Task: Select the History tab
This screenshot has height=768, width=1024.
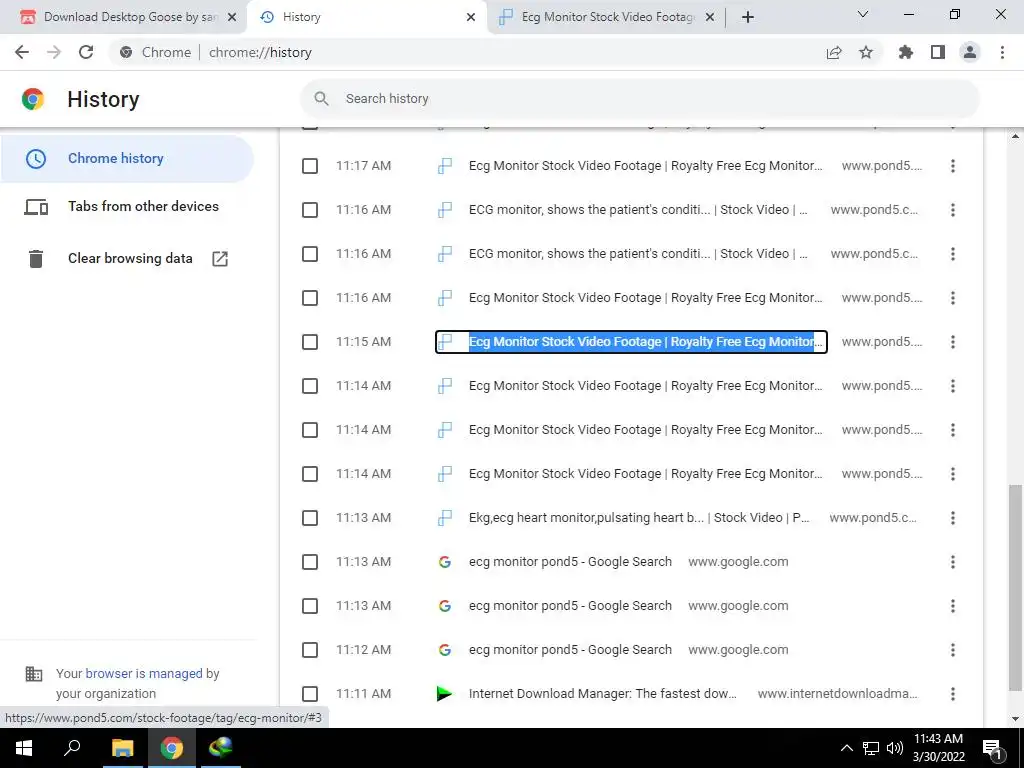Action: pos(366,18)
